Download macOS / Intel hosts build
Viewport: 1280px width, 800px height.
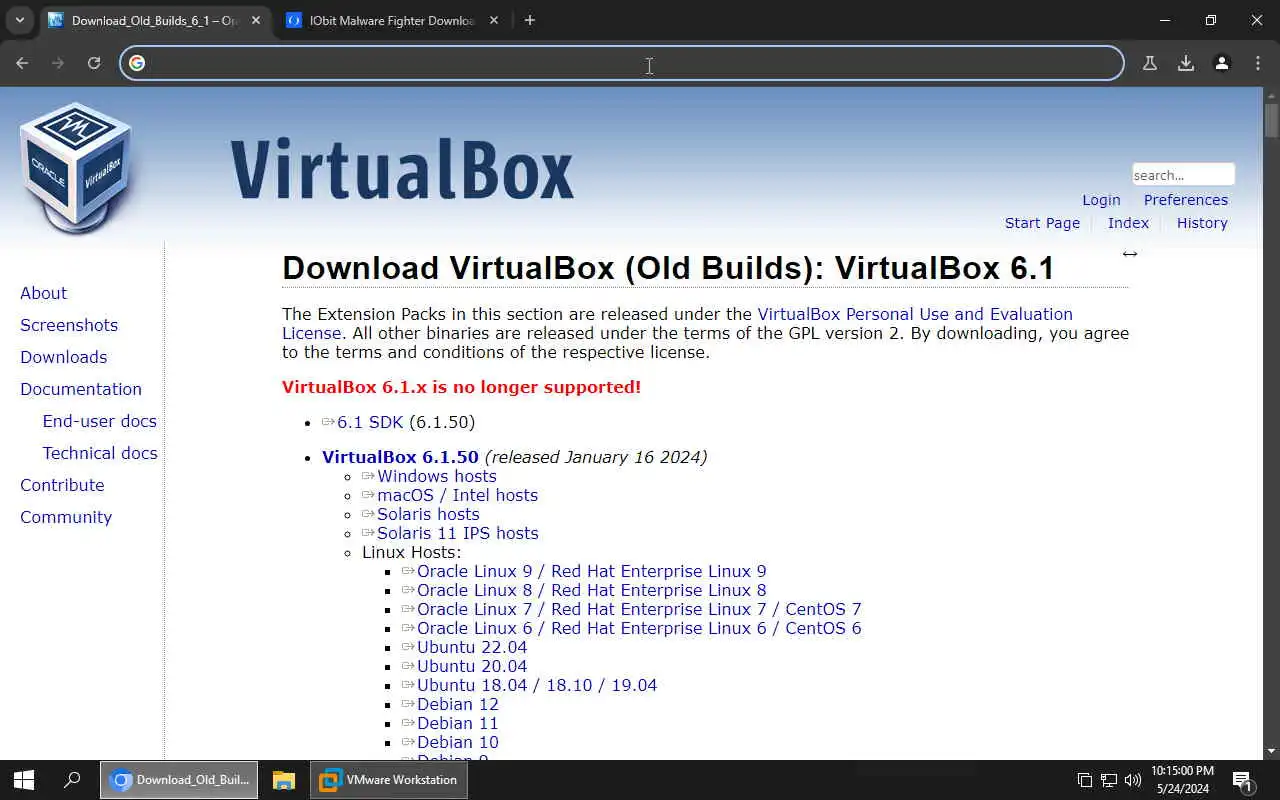(457, 495)
